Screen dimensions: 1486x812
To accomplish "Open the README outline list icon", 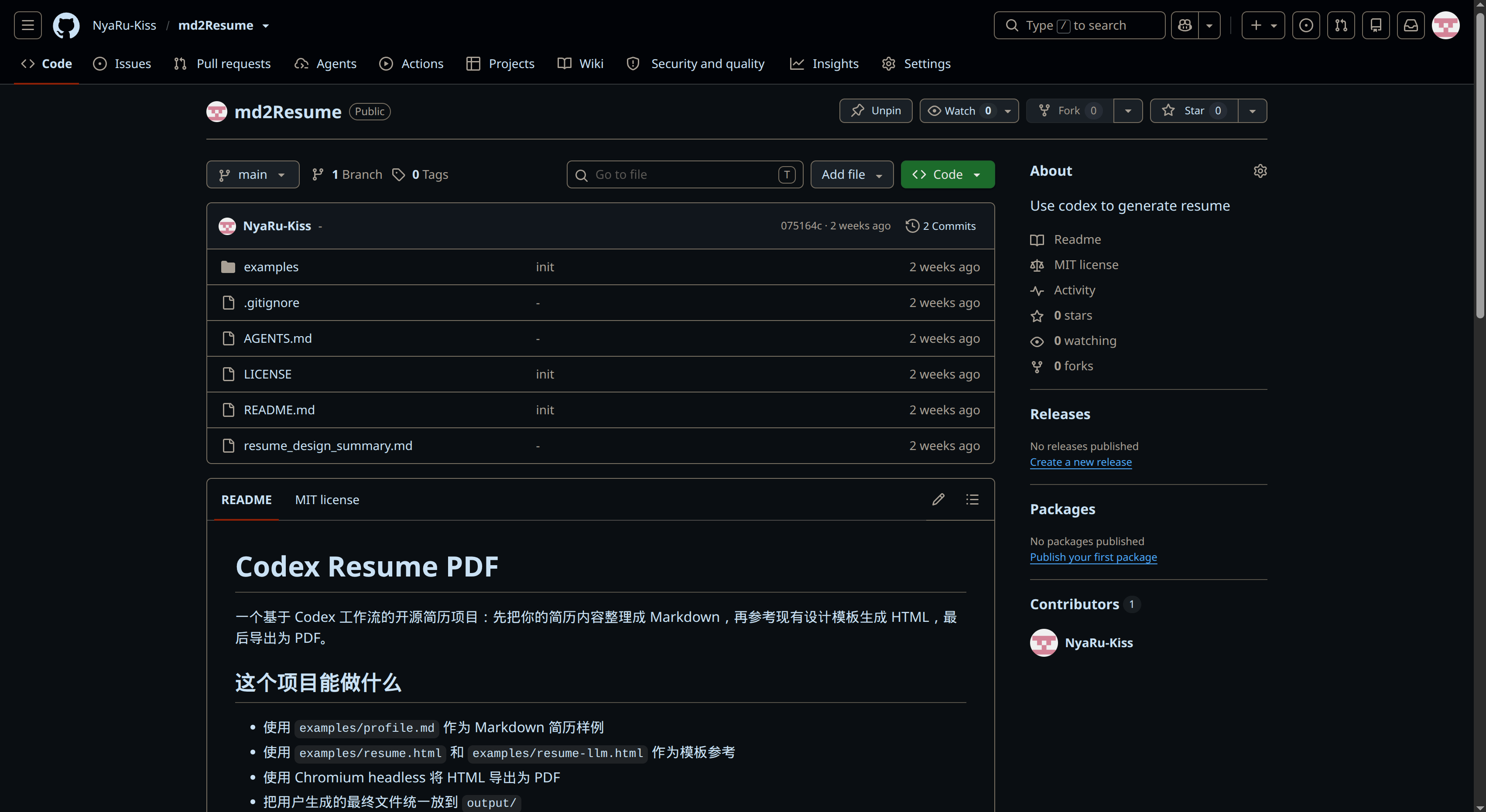I will click(x=972, y=499).
